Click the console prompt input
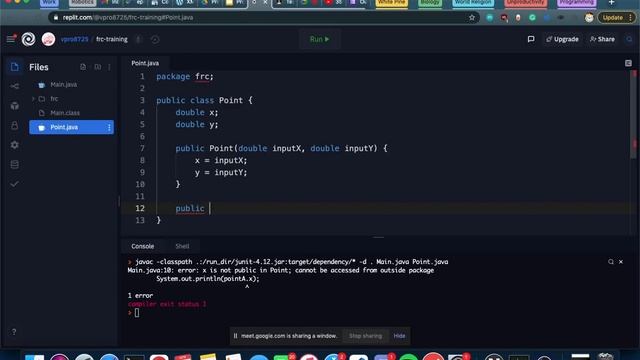Screen dimensions: 640x360 [x=137, y=313]
